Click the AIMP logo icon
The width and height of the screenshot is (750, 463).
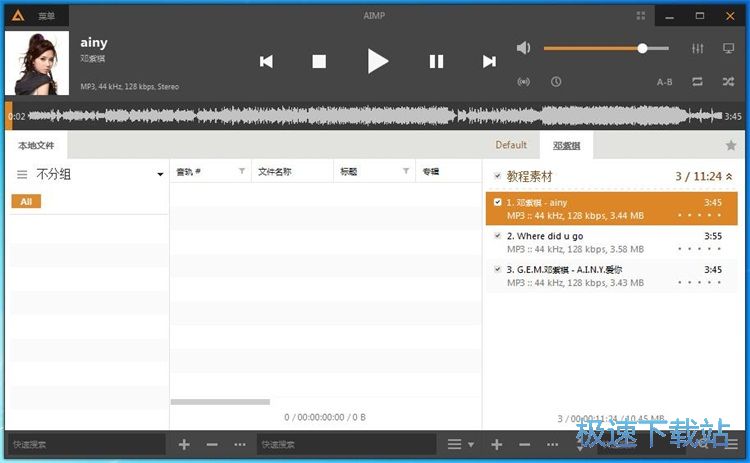coord(18,16)
